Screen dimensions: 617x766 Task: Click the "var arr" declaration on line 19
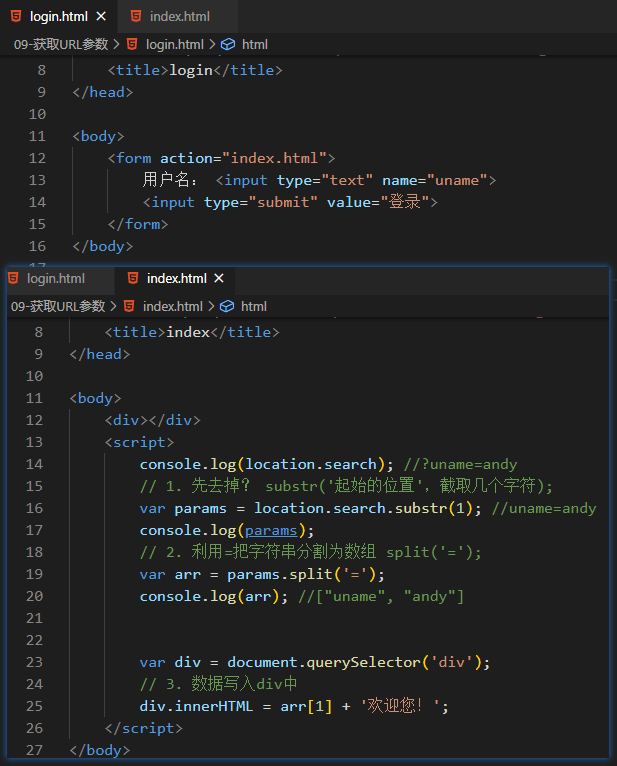tap(170, 574)
